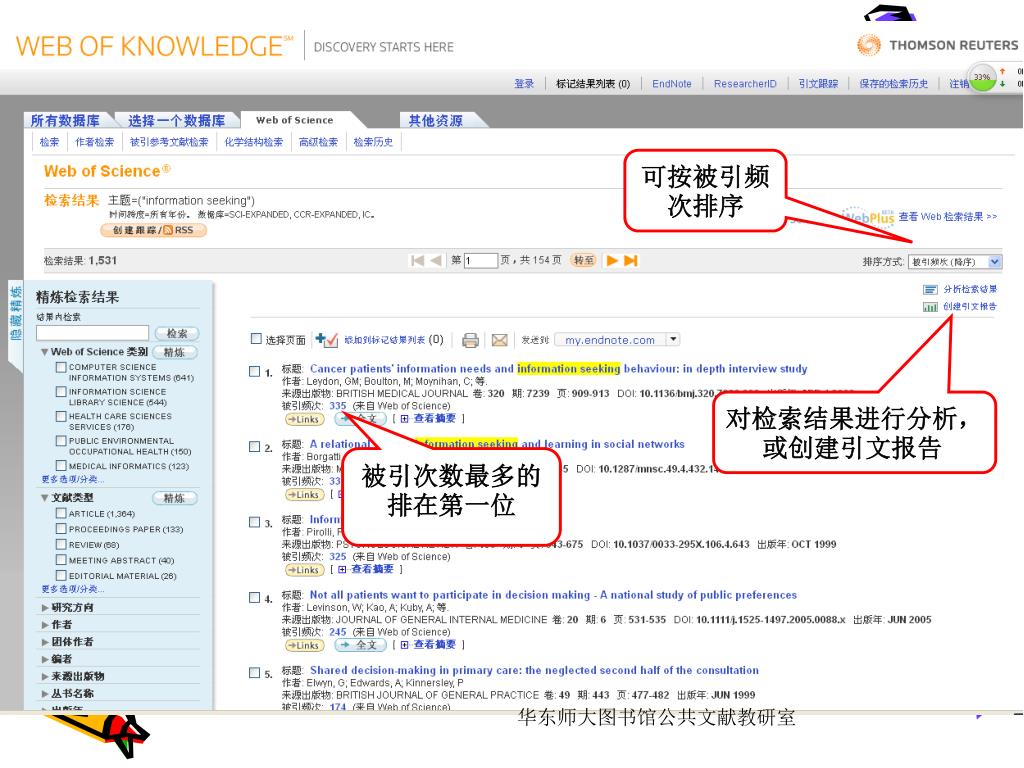1024x768 pixels.
Task: Jump to the last results page
Action: point(630,261)
